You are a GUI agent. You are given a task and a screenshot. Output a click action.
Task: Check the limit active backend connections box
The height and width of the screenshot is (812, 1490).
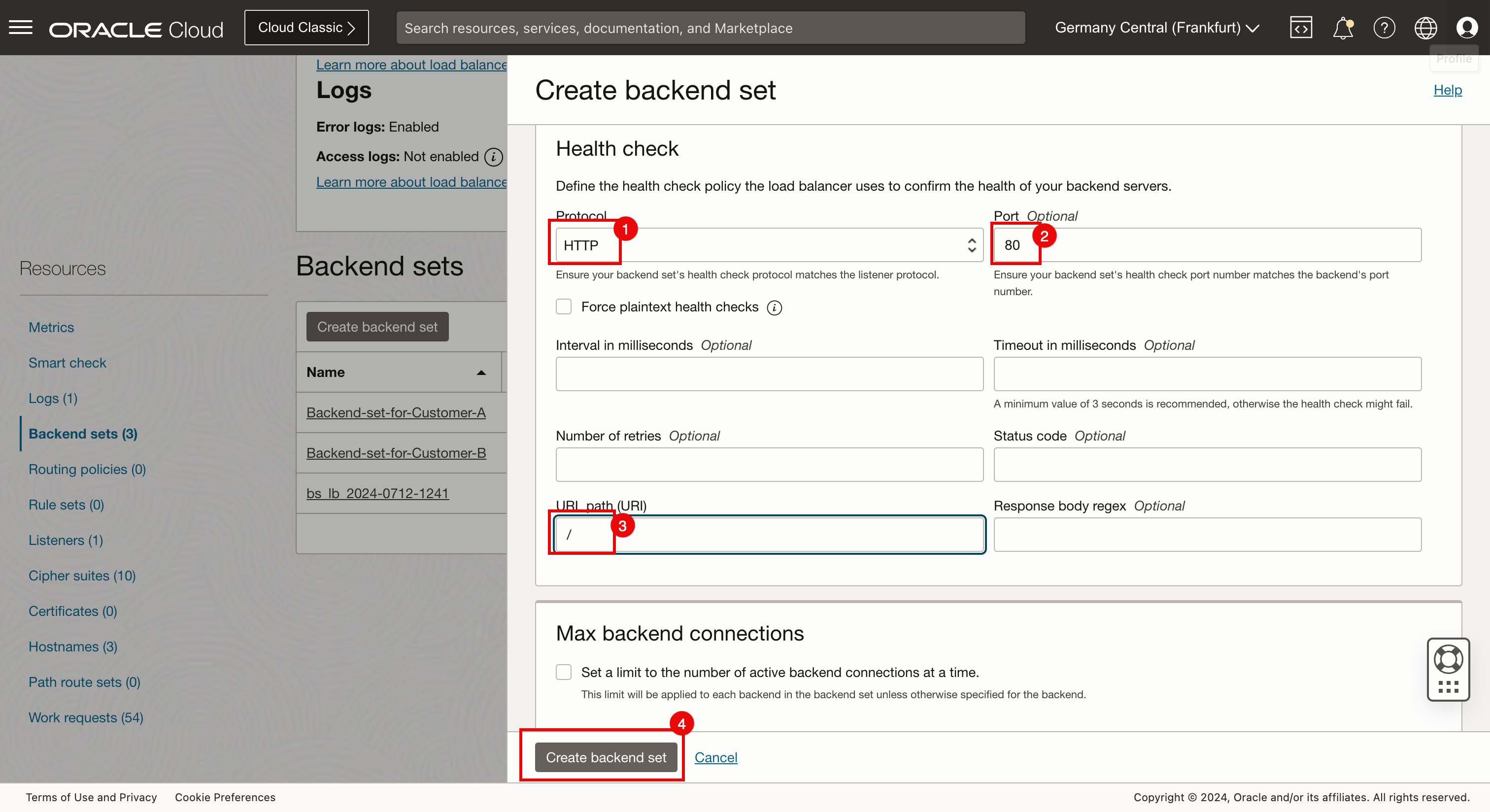click(563, 672)
